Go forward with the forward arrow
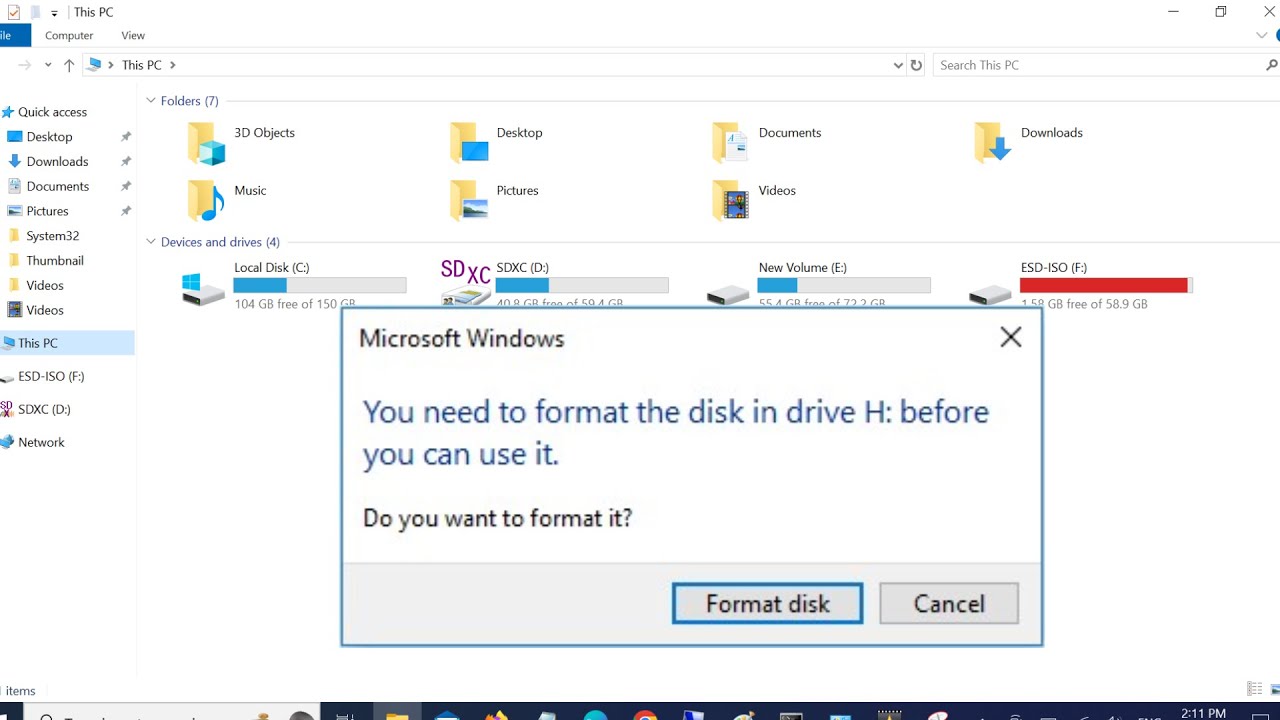The width and height of the screenshot is (1280, 720). [x=25, y=65]
